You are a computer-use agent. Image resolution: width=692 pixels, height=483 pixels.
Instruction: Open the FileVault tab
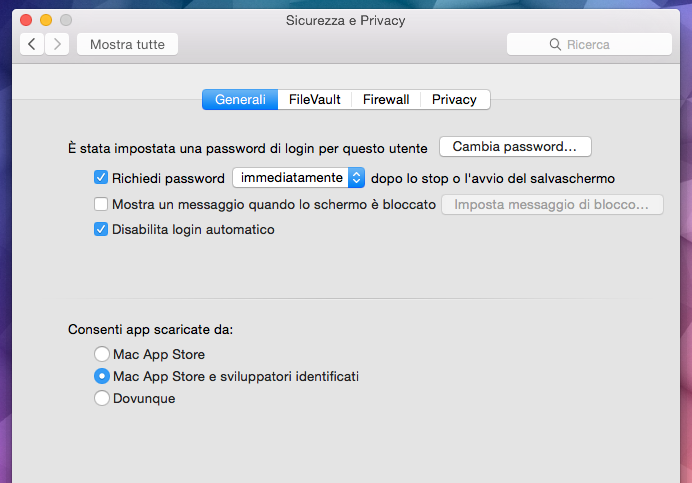pyautogui.click(x=315, y=99)
